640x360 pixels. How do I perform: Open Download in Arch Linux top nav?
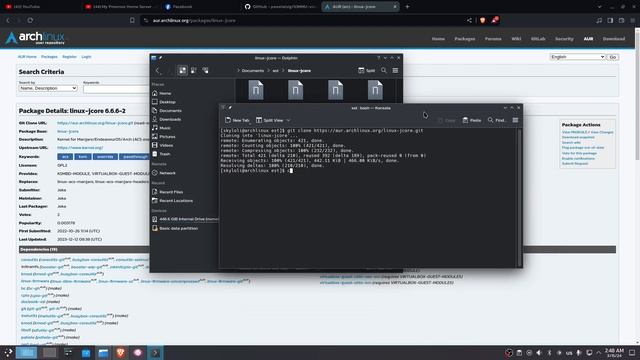614,39
